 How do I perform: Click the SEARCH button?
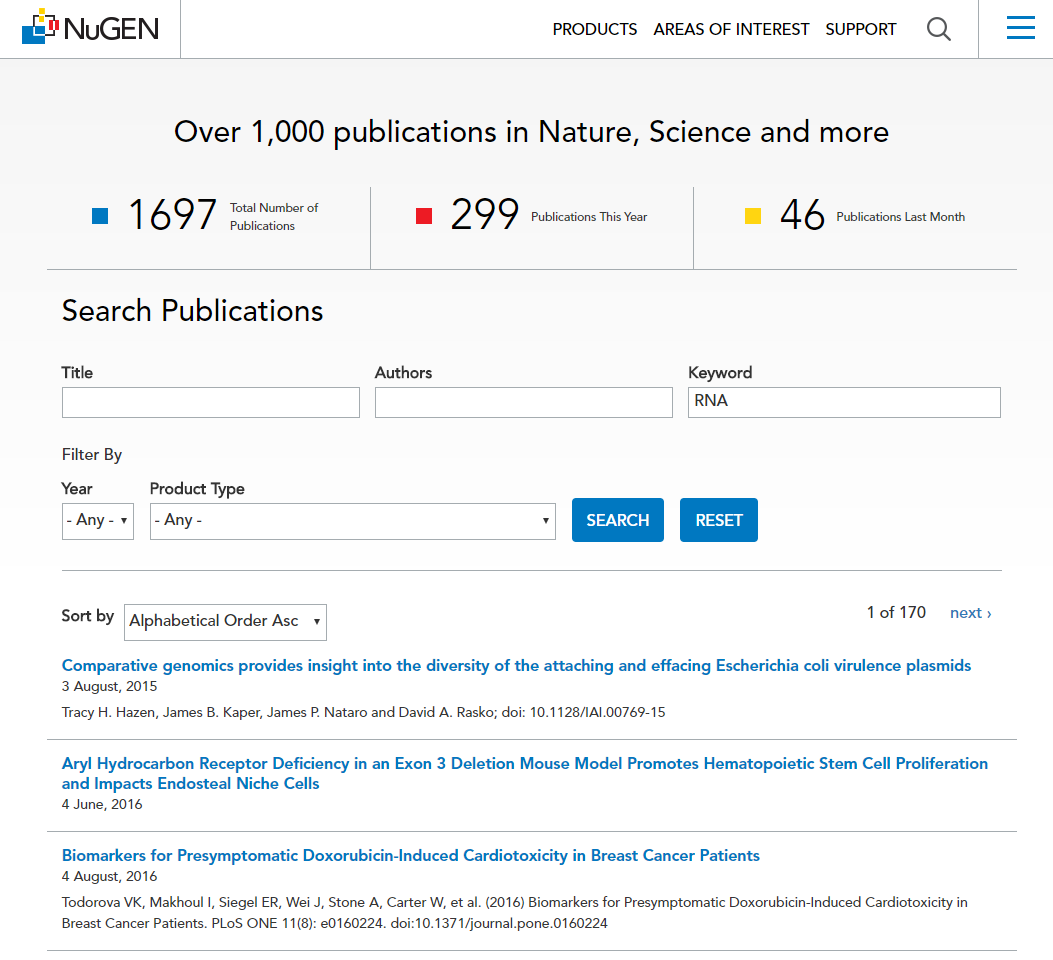(x=618, y=520)
